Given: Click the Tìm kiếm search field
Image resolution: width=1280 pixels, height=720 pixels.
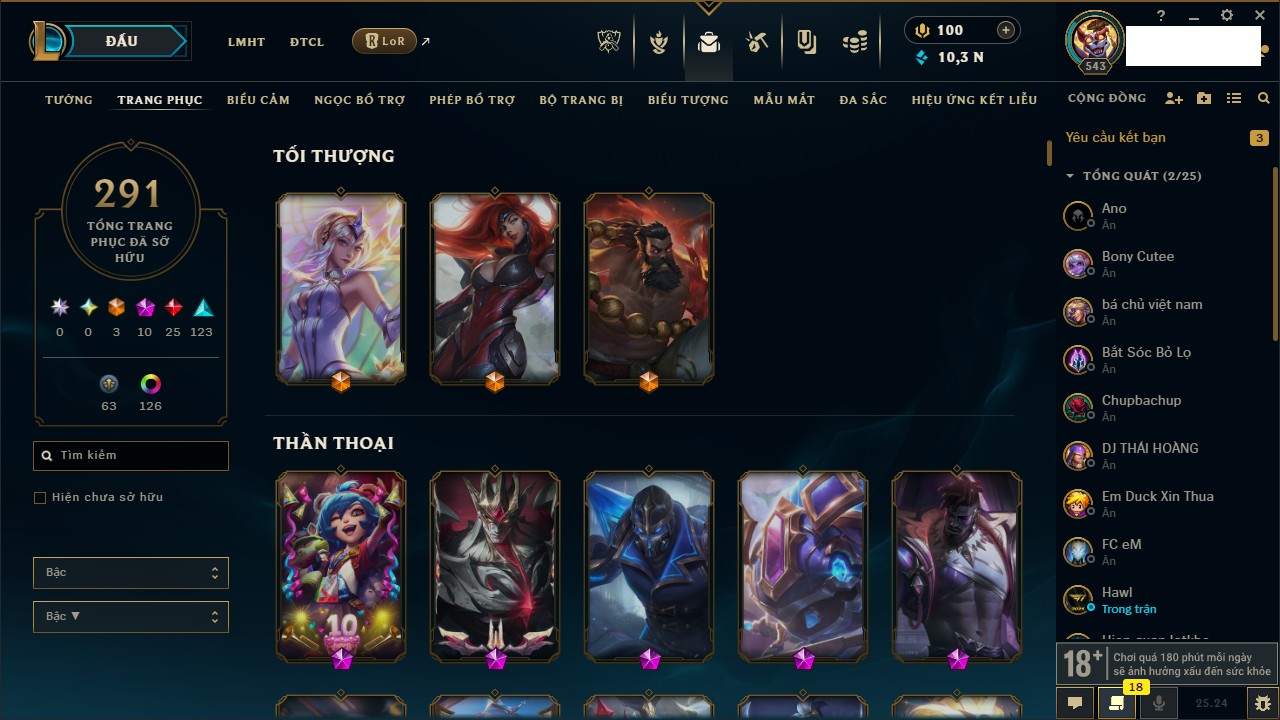Looking at the screenshot, I should 131,456.
